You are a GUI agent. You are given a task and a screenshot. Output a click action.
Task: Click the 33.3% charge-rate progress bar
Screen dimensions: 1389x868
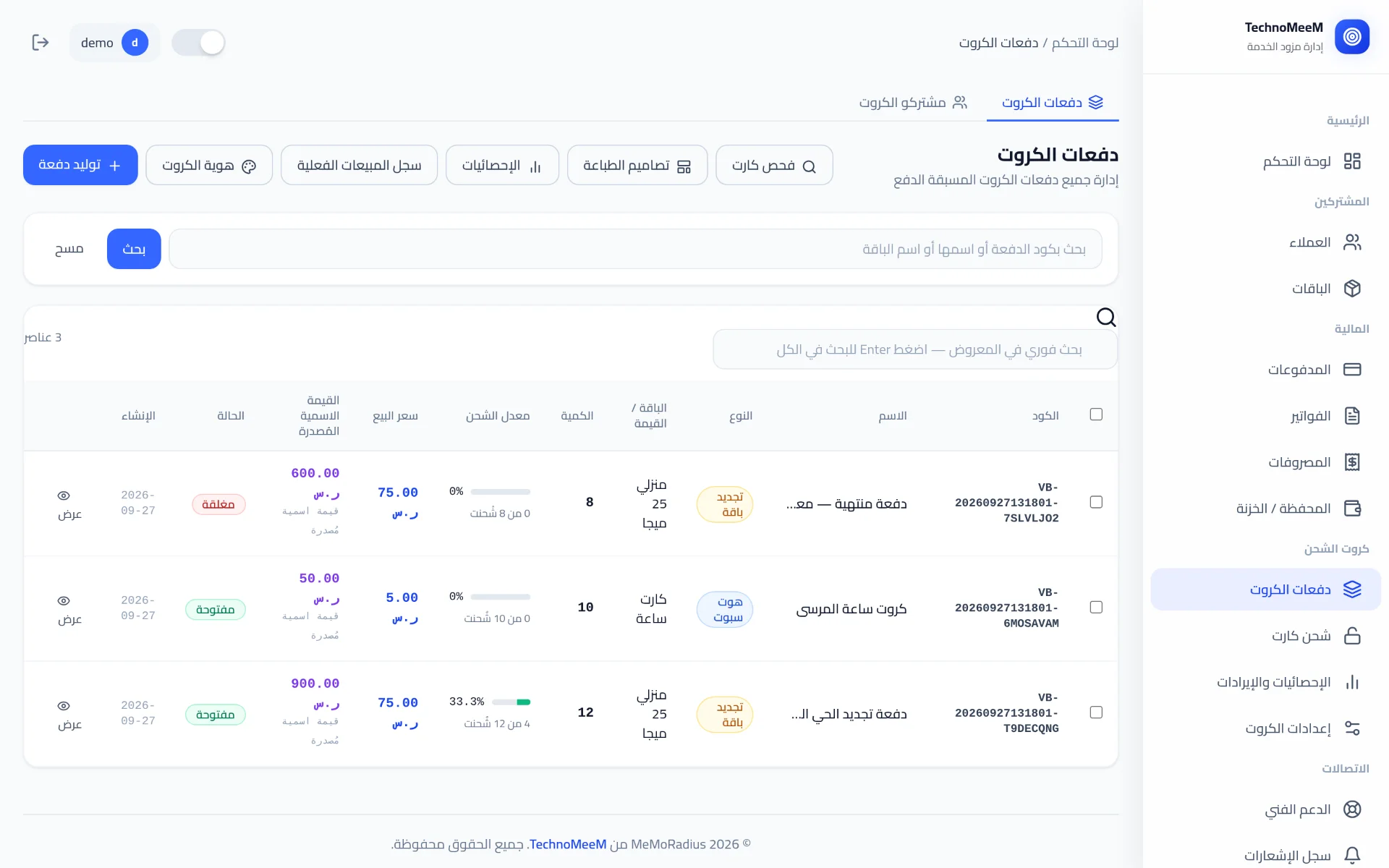click(x=511, y=702)
